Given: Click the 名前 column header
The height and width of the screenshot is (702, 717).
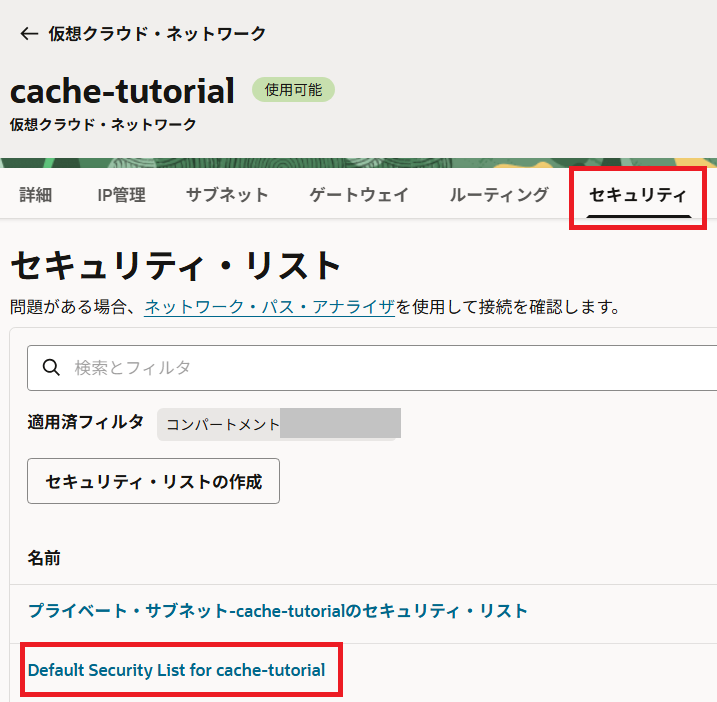Looking at the screenshot, I should pyautogui.click(x=44, y=558).
